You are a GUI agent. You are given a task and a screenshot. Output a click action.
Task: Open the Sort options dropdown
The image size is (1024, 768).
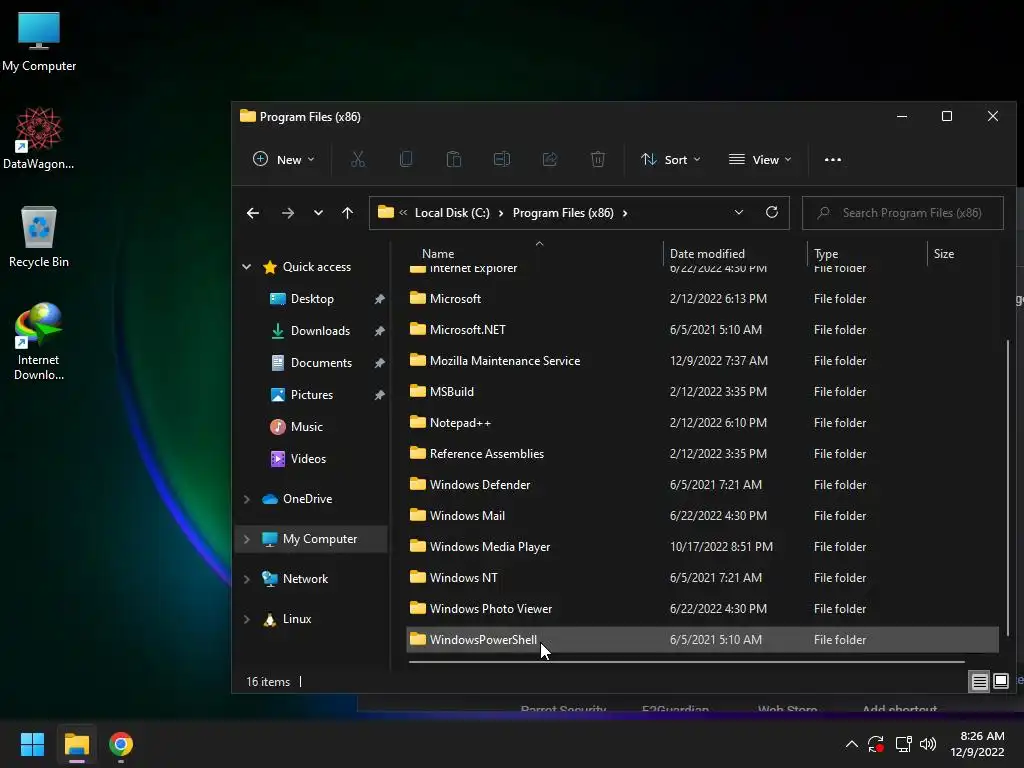671,159
